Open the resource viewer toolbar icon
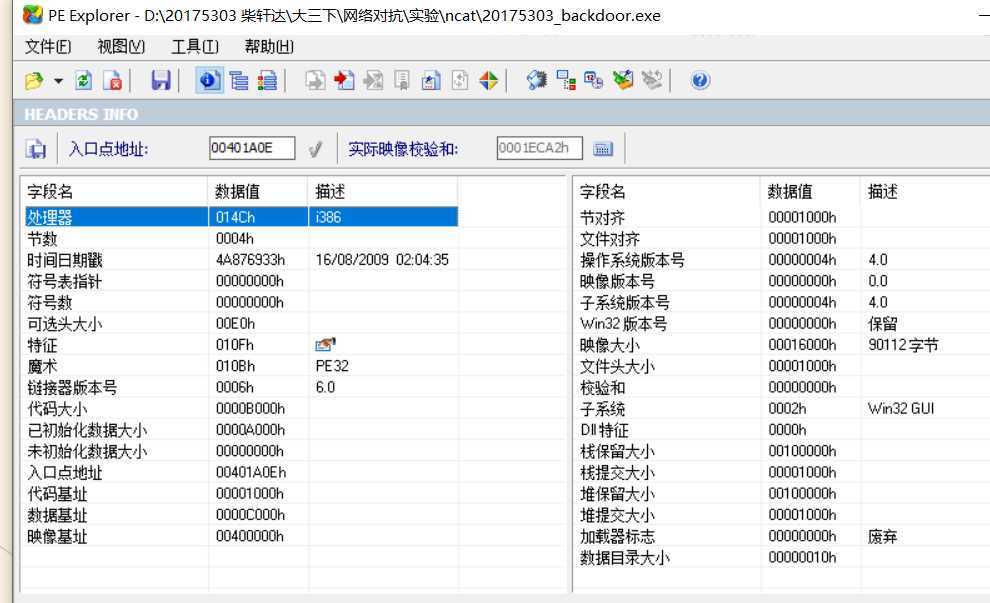990x603 pixels. [431, 81]
